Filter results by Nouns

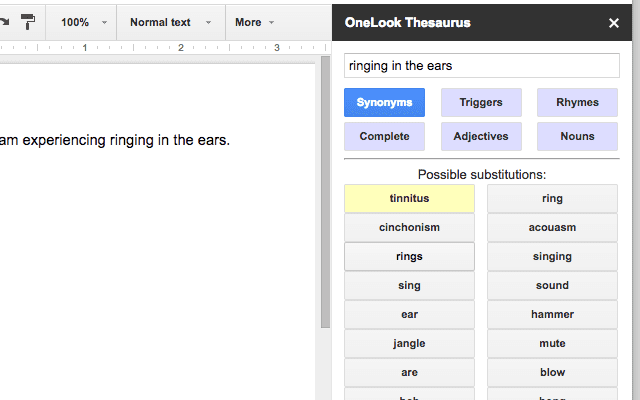[x=577, y=136]
